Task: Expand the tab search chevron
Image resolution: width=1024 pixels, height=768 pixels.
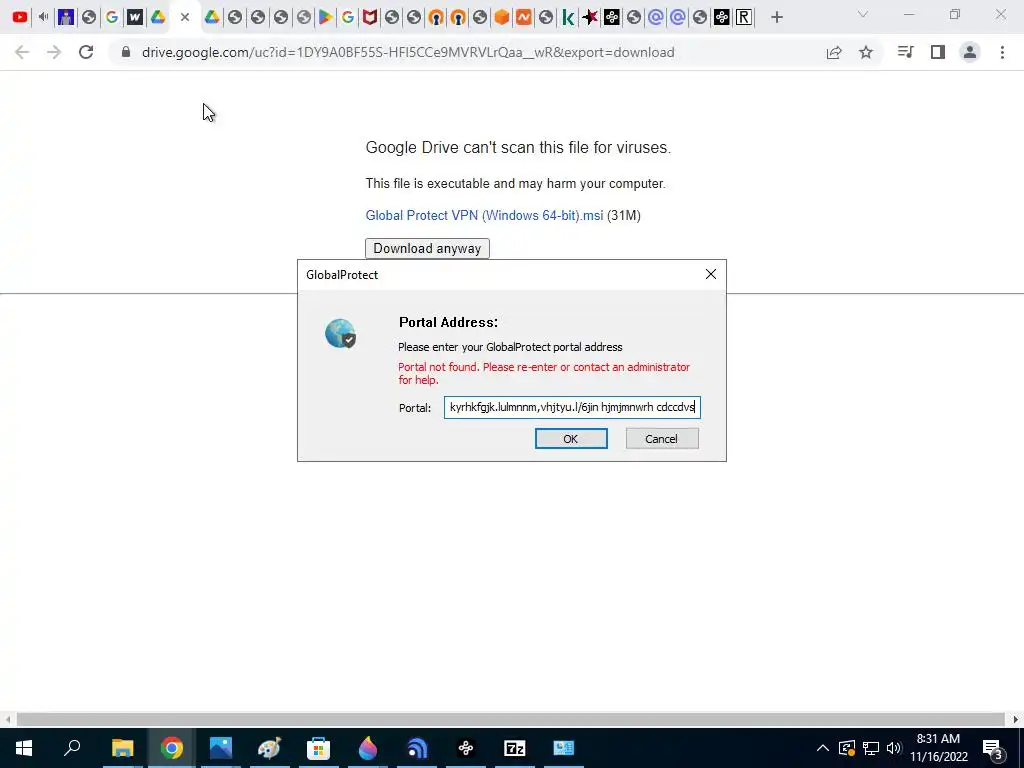Action: [863, 14]
